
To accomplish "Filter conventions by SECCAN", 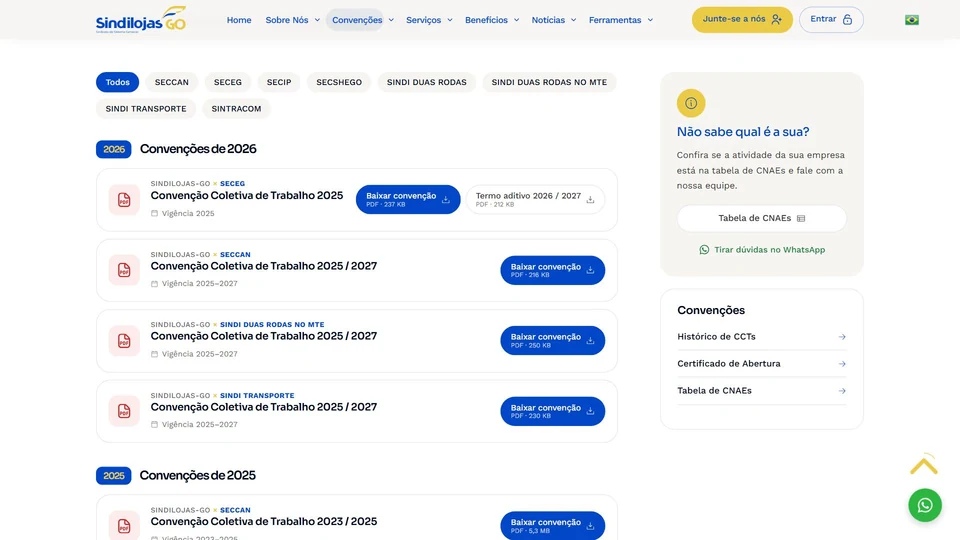I will click(x=171, y=82).
